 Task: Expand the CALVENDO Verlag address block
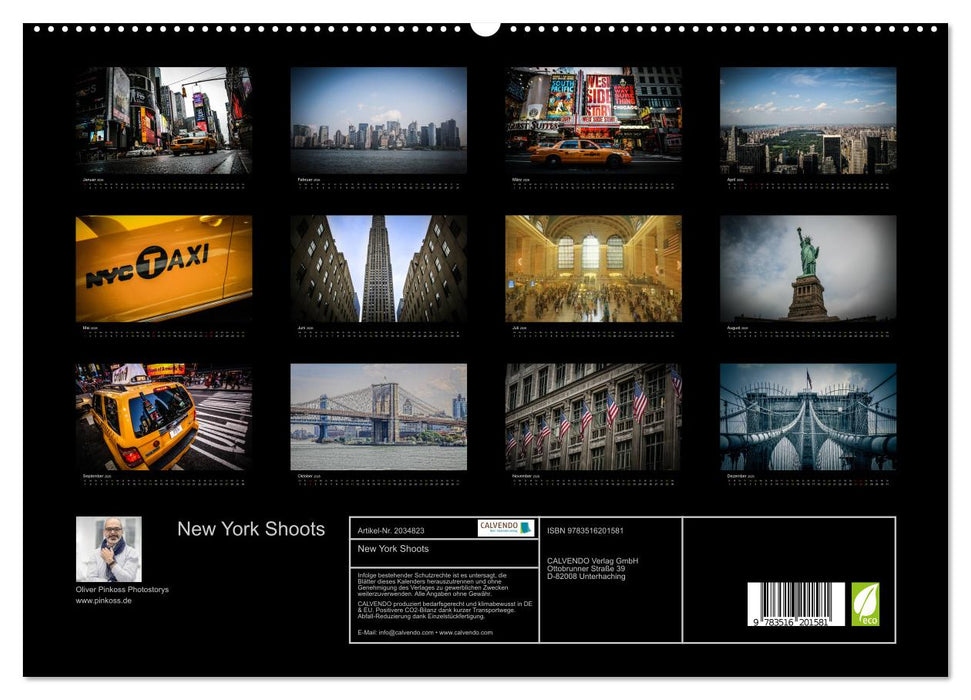pos(592,567)
